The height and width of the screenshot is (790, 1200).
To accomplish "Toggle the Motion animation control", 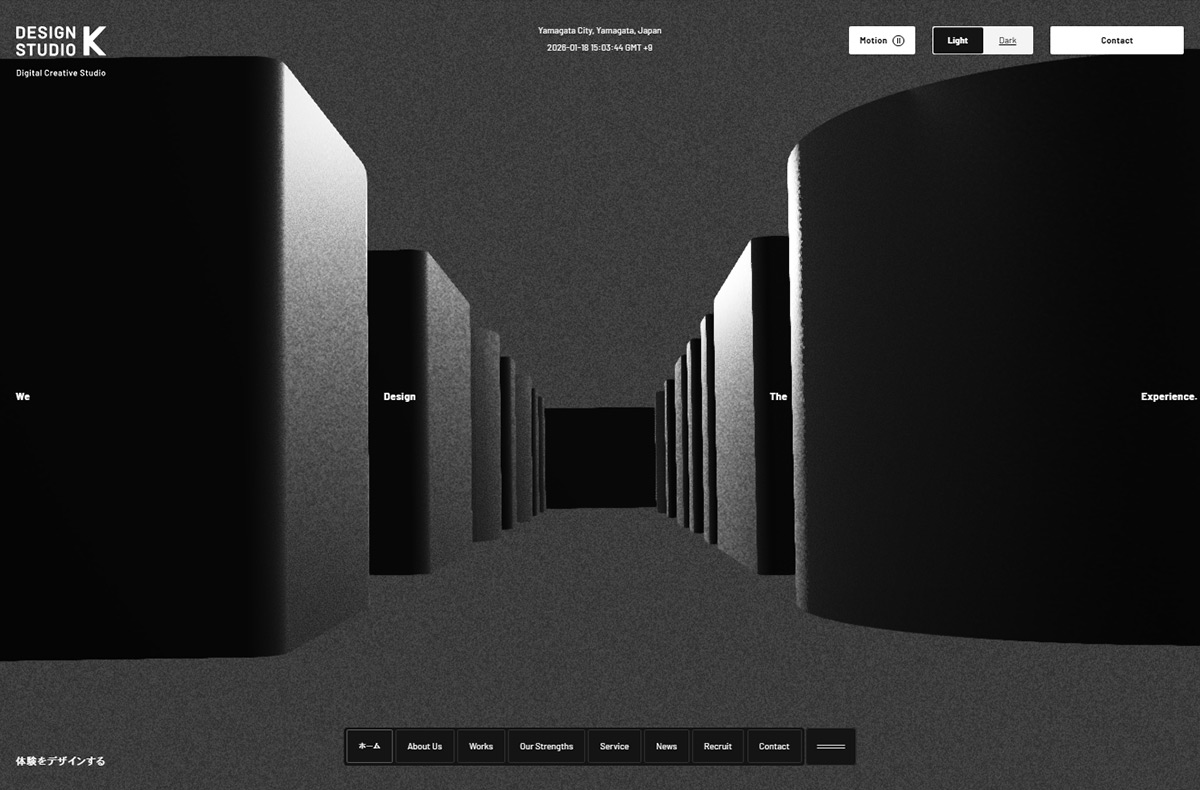I will click(x=881, y=40).
